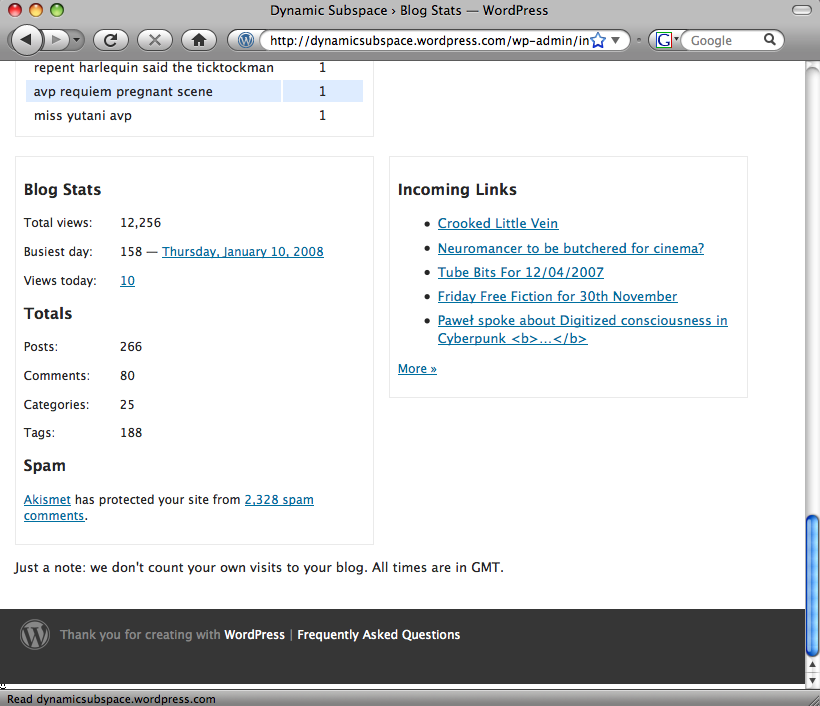Open the Google search engine selector

tap(667, 40)
